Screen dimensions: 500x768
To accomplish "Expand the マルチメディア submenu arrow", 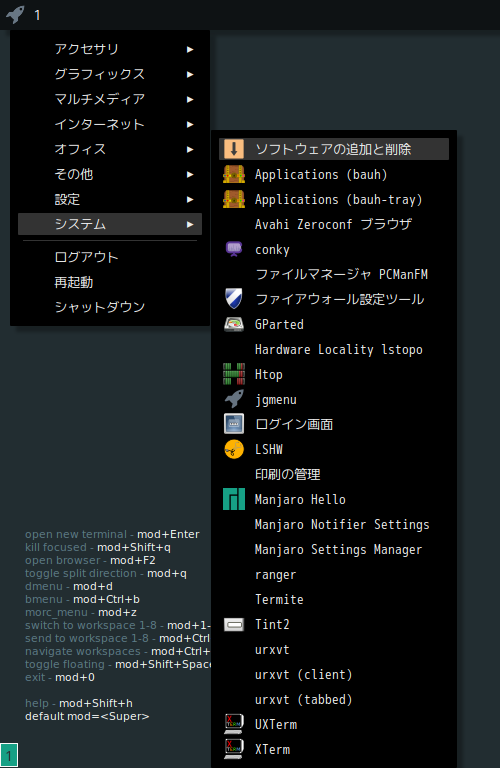I will 190,99.
